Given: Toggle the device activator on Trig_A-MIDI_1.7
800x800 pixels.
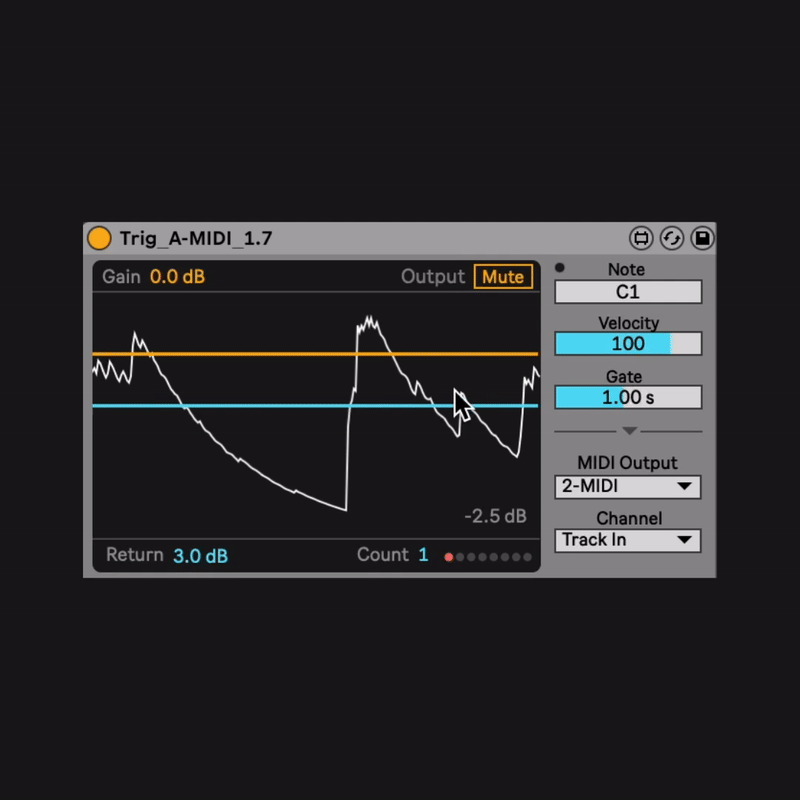Looking at the screenshot, I should point(99,238).
